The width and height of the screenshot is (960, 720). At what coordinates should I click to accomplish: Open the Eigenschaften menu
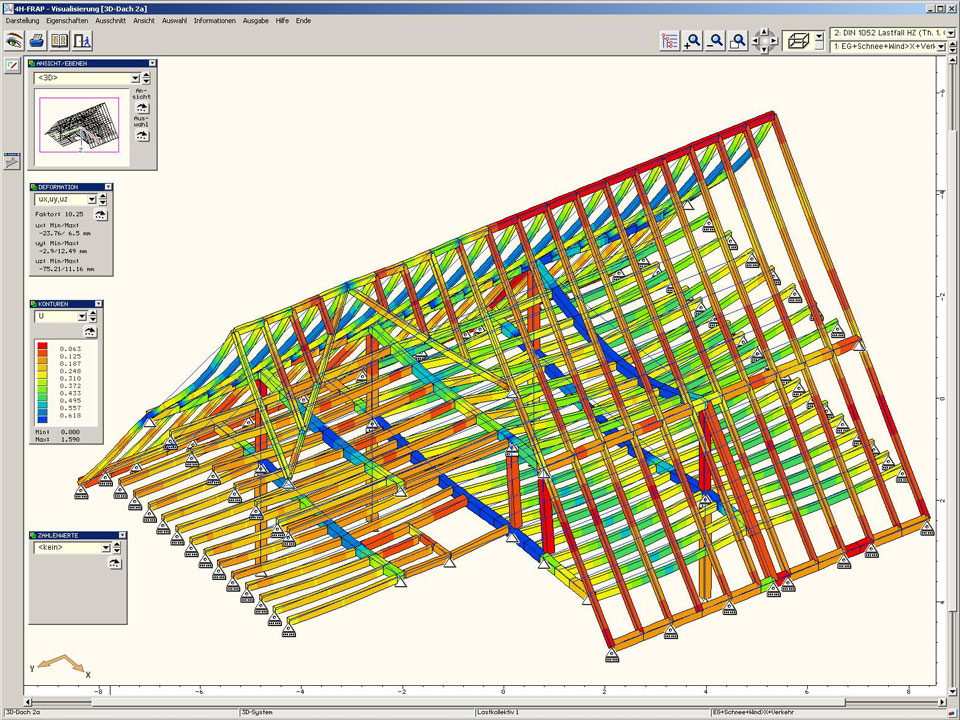[68, 20]
